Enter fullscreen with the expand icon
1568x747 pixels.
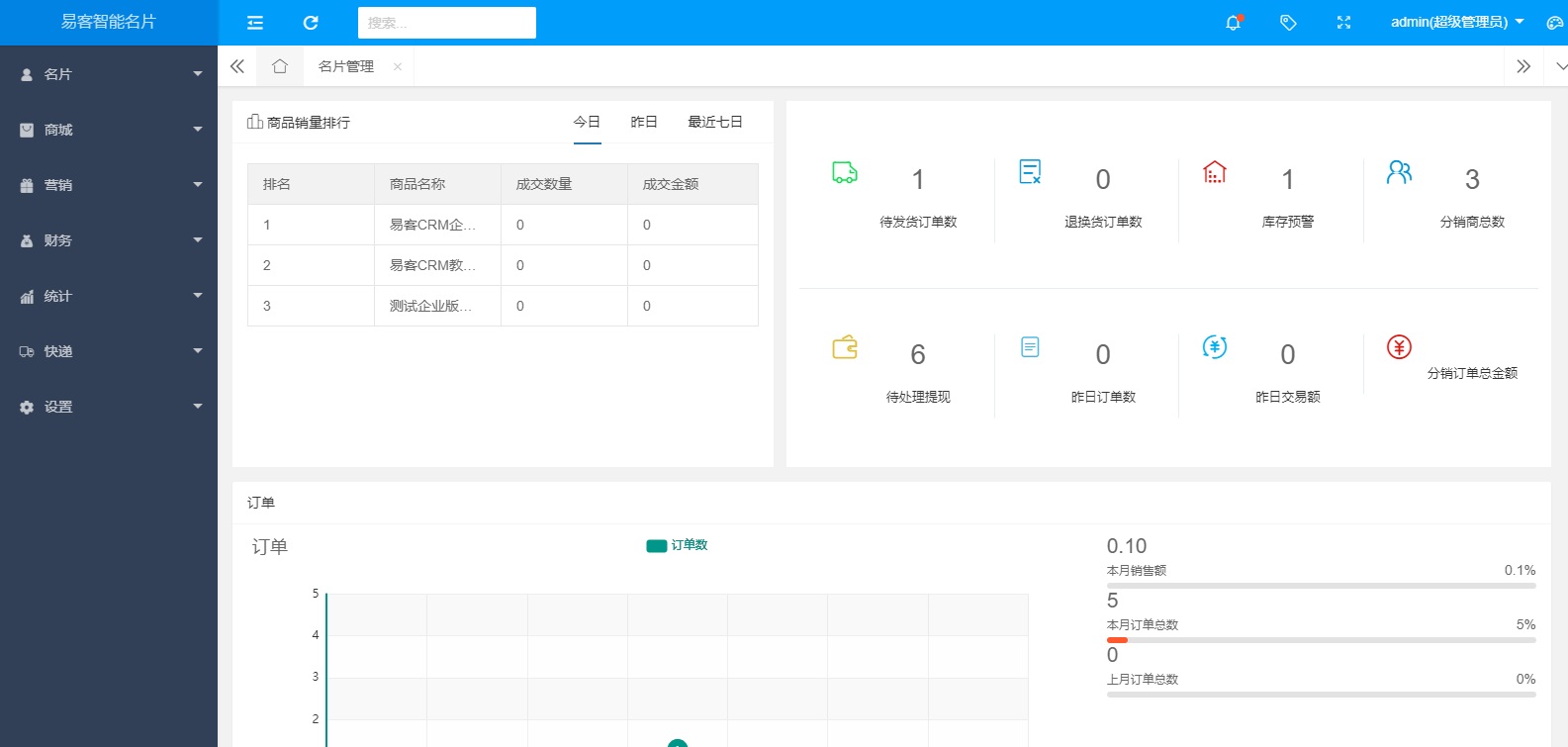[x=1343, y=22]
